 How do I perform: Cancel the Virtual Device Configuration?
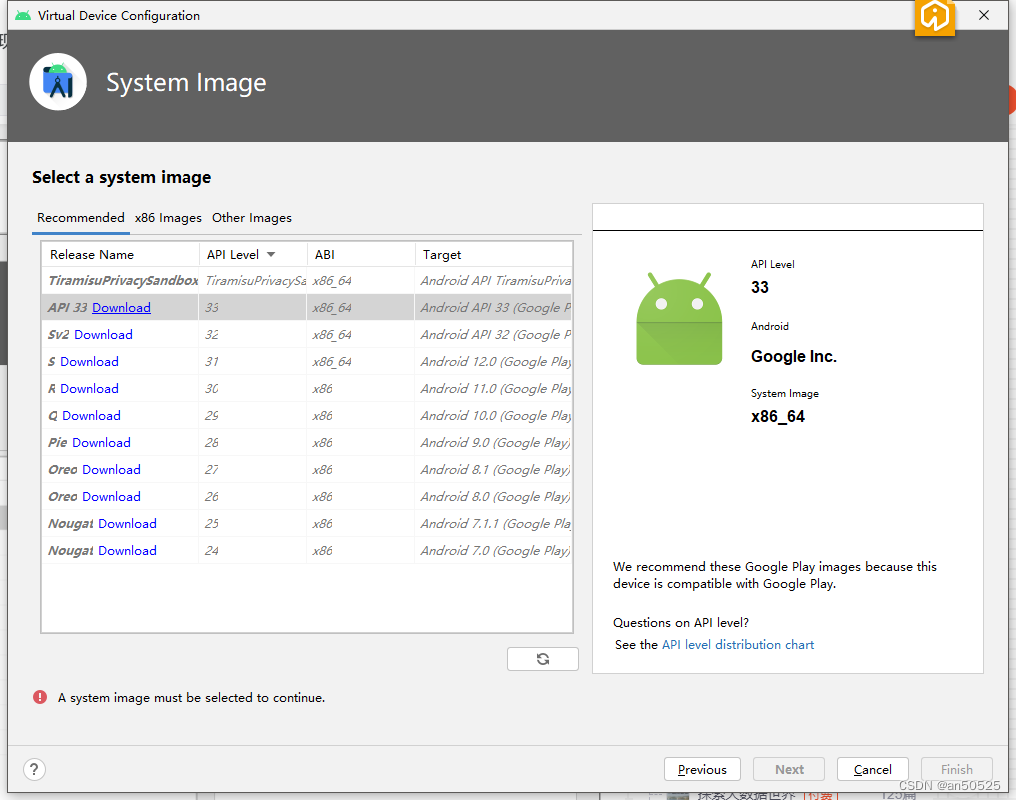point(872,769)
